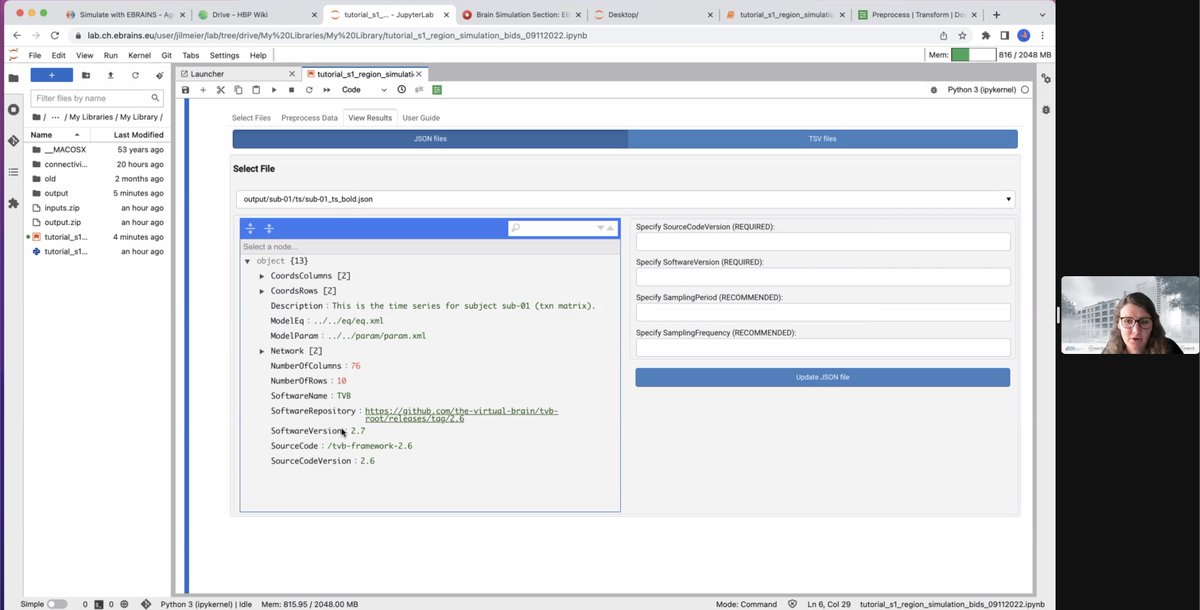Open the file browser sidebar icon

click(x=13, y=78)
